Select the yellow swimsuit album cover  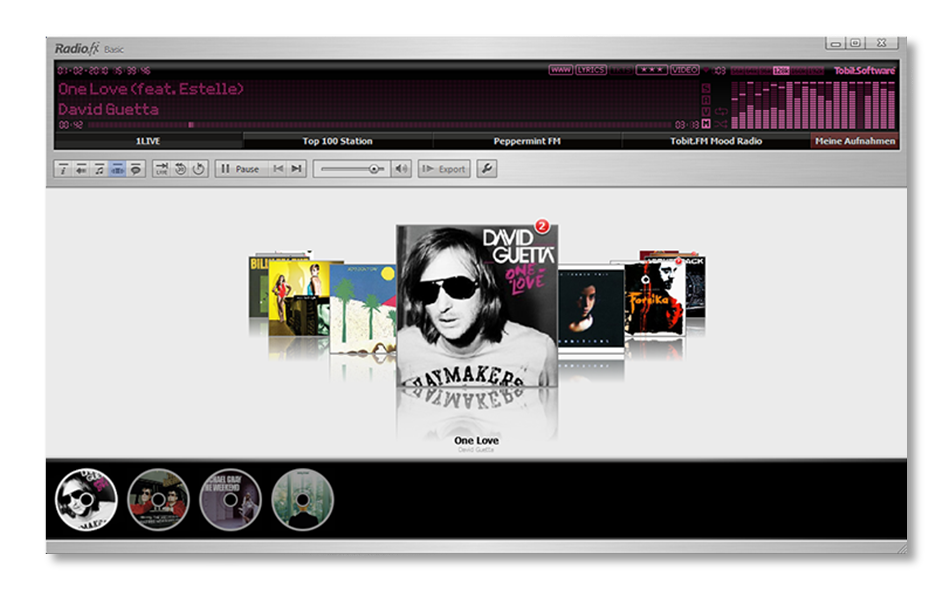(x=298, y=298)
